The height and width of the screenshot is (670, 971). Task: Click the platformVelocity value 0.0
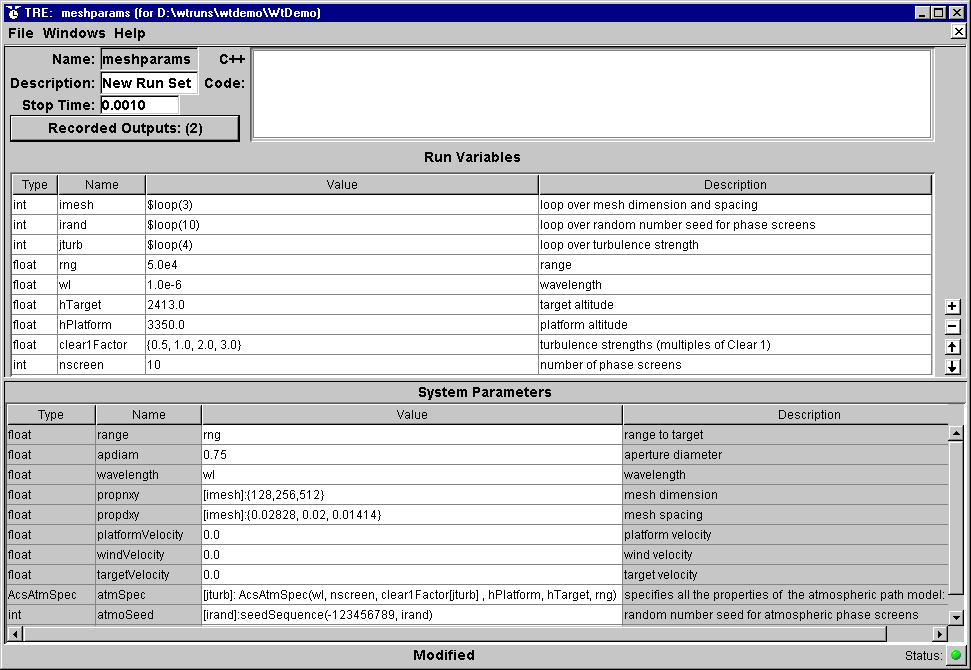pos(412,535)
